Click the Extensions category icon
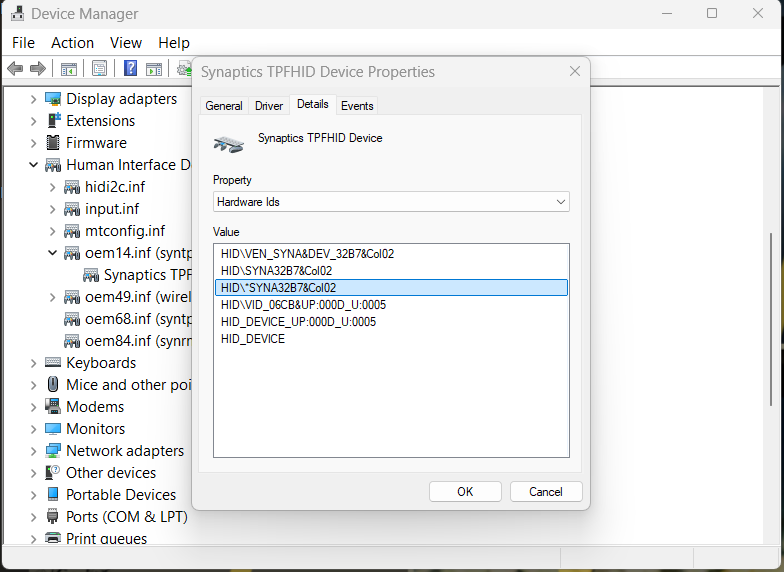The image size is (784, 572). 54,120
